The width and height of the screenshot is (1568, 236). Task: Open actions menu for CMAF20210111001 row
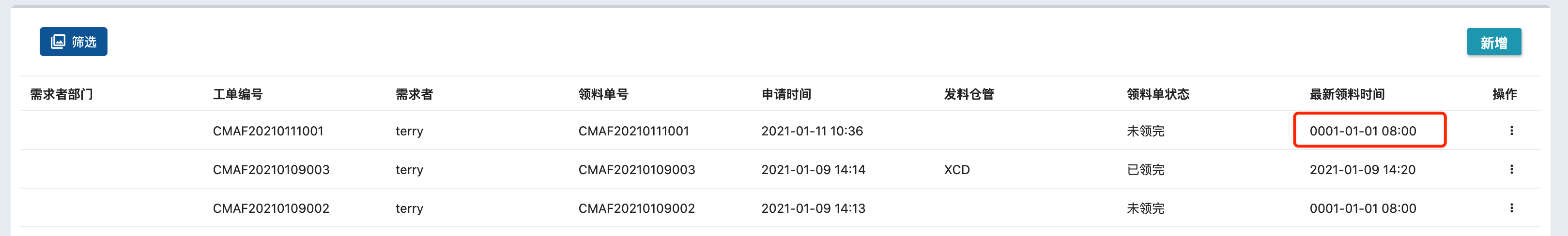click(1511, 131)
